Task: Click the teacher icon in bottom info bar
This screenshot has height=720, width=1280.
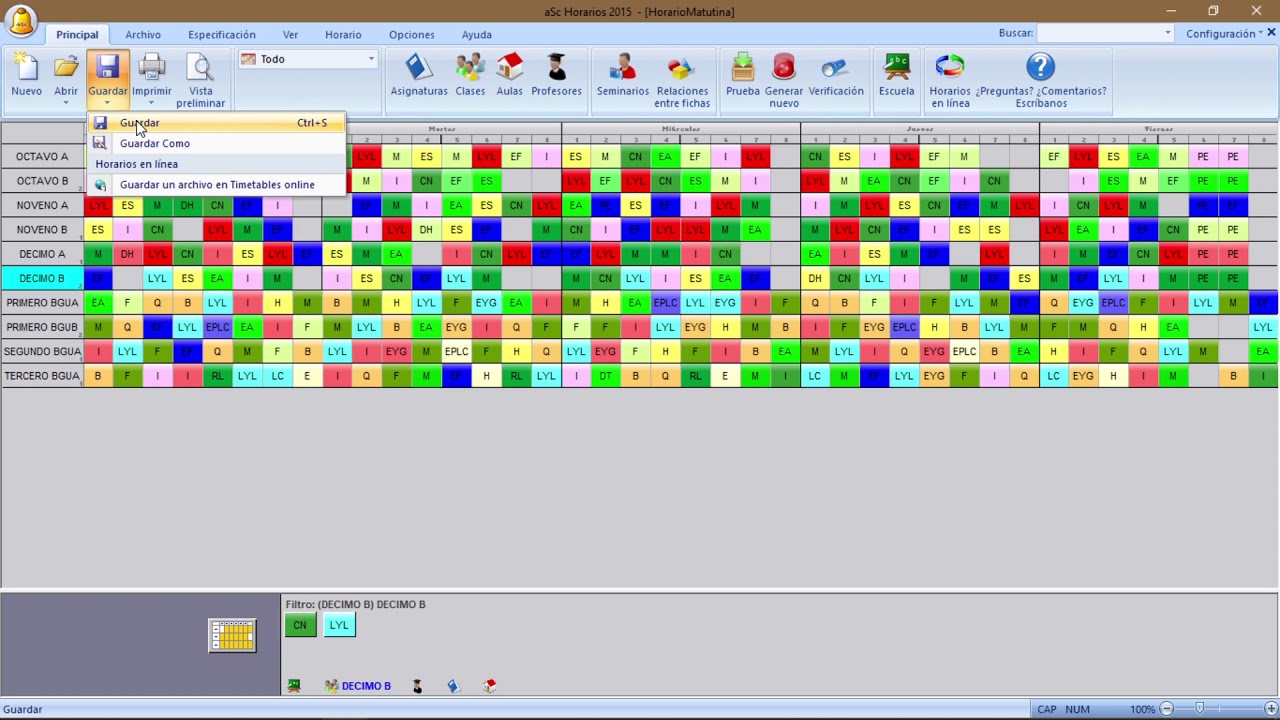Action: (418, 686)
